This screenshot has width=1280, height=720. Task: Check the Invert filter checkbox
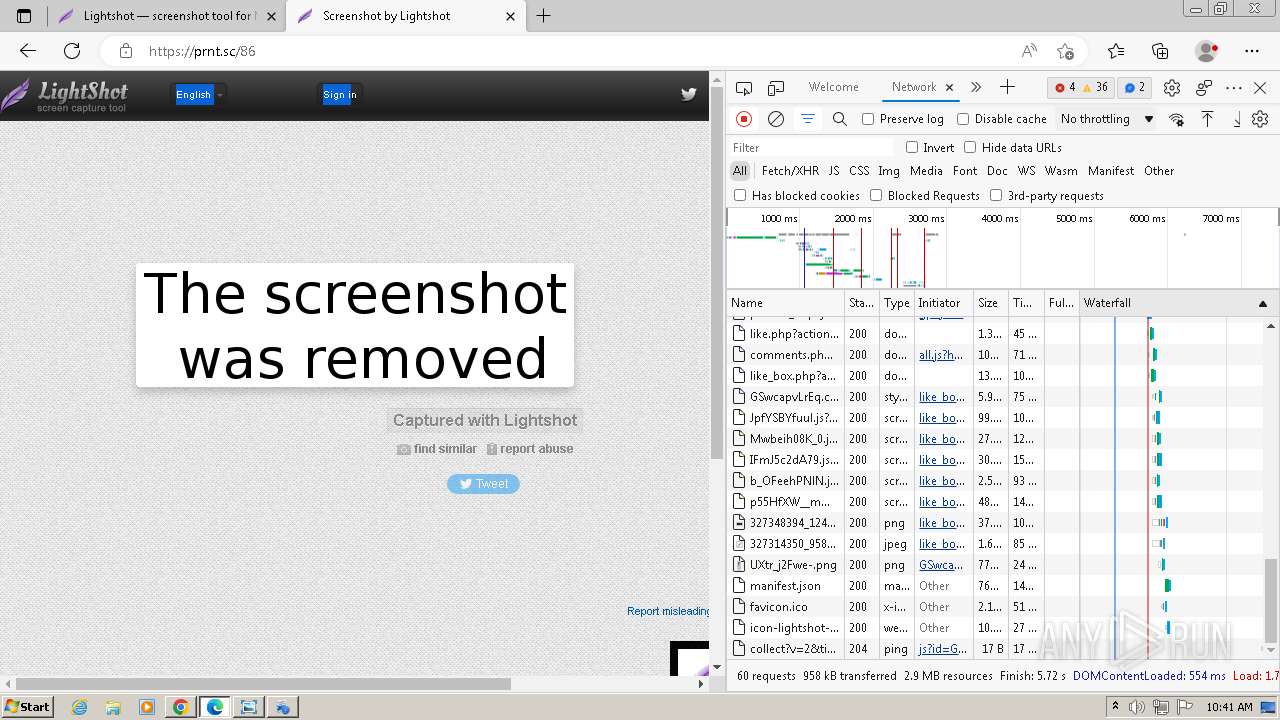(912, 147)
